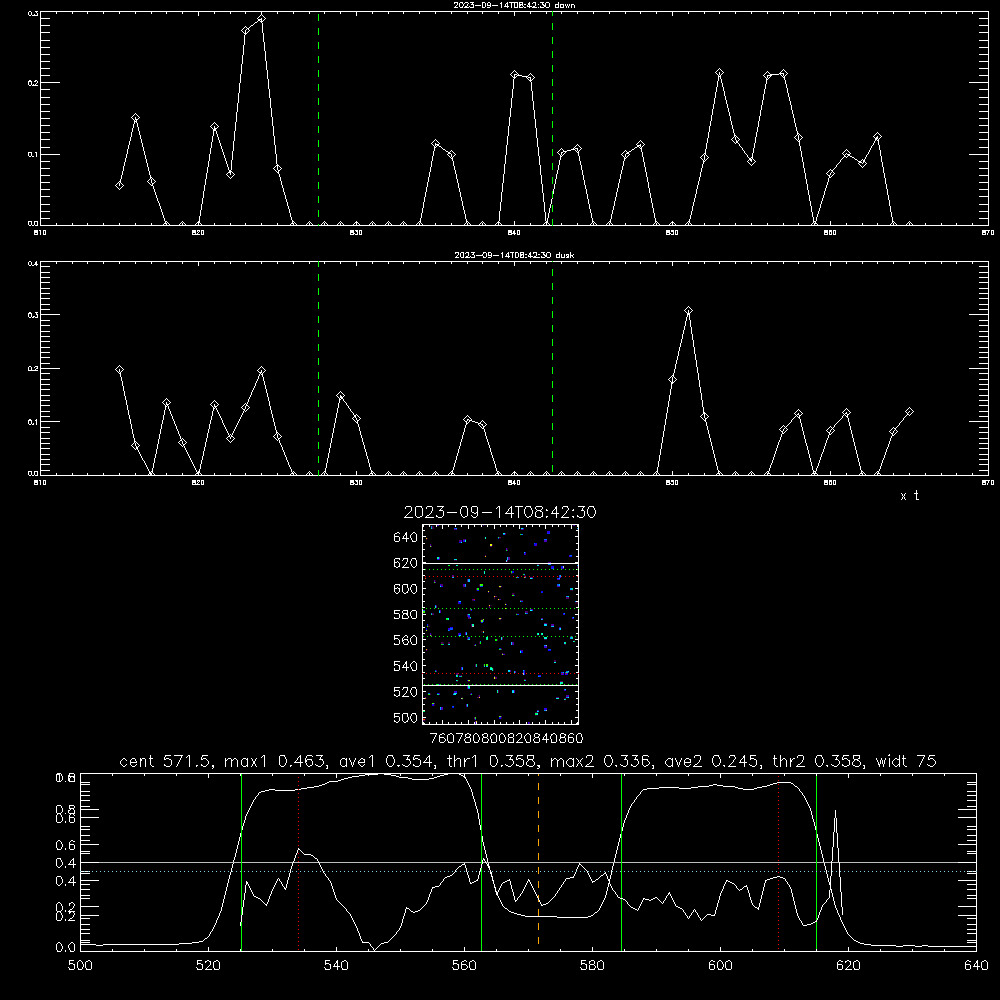Click the 'x t' label under dusk plot
This screenshot has height=1000, width=1000.
pos(909,496)
